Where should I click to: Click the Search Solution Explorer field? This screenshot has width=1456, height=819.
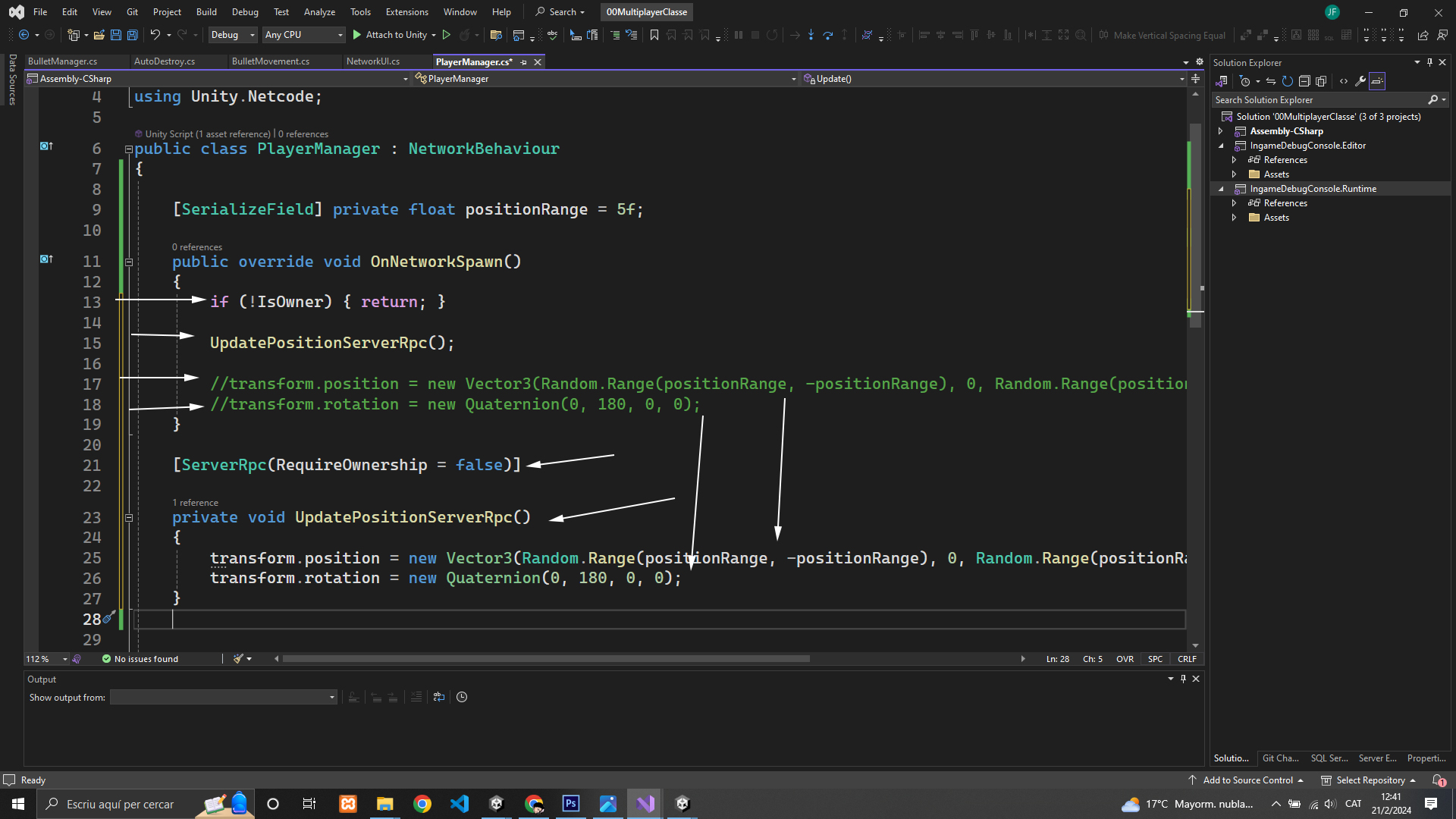point(1319,100)
